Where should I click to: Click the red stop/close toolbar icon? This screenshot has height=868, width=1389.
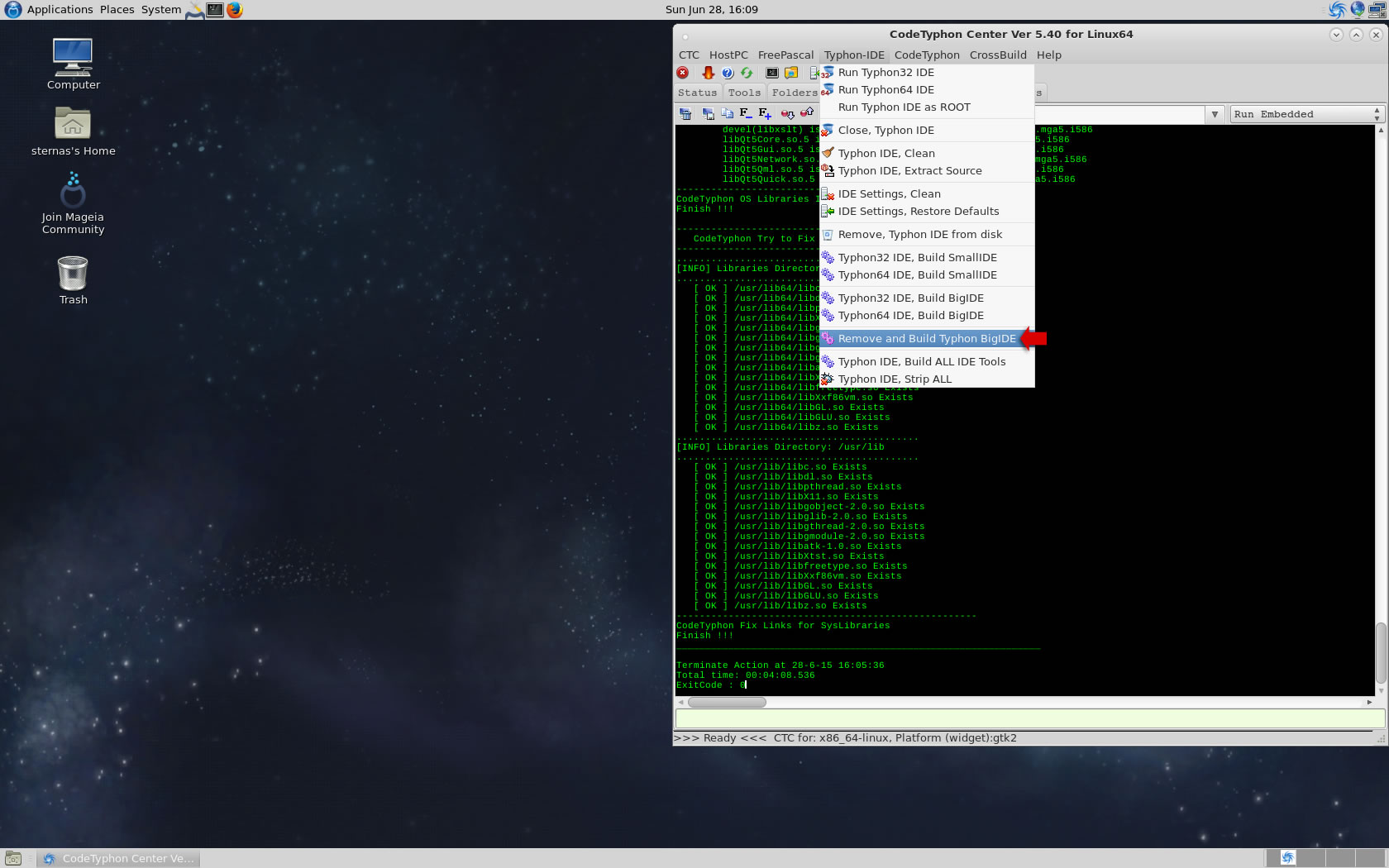(683, 73)
